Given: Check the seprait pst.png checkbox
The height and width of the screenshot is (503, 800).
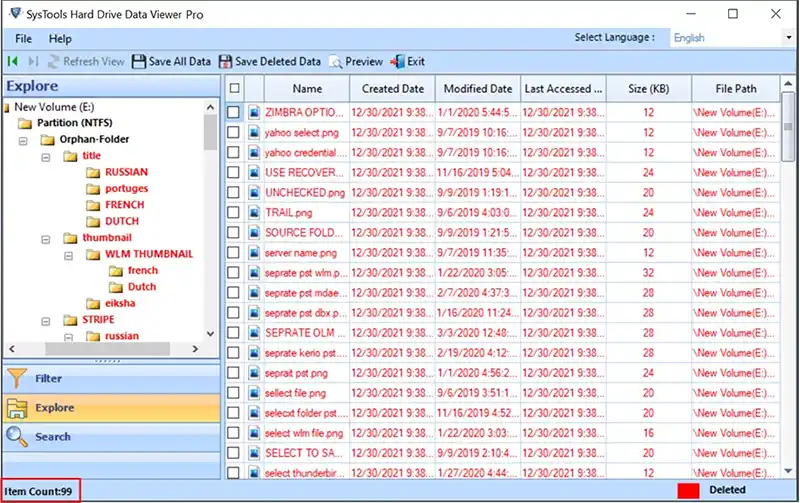Looking at the screenshot, I should (x=233, y=373).
